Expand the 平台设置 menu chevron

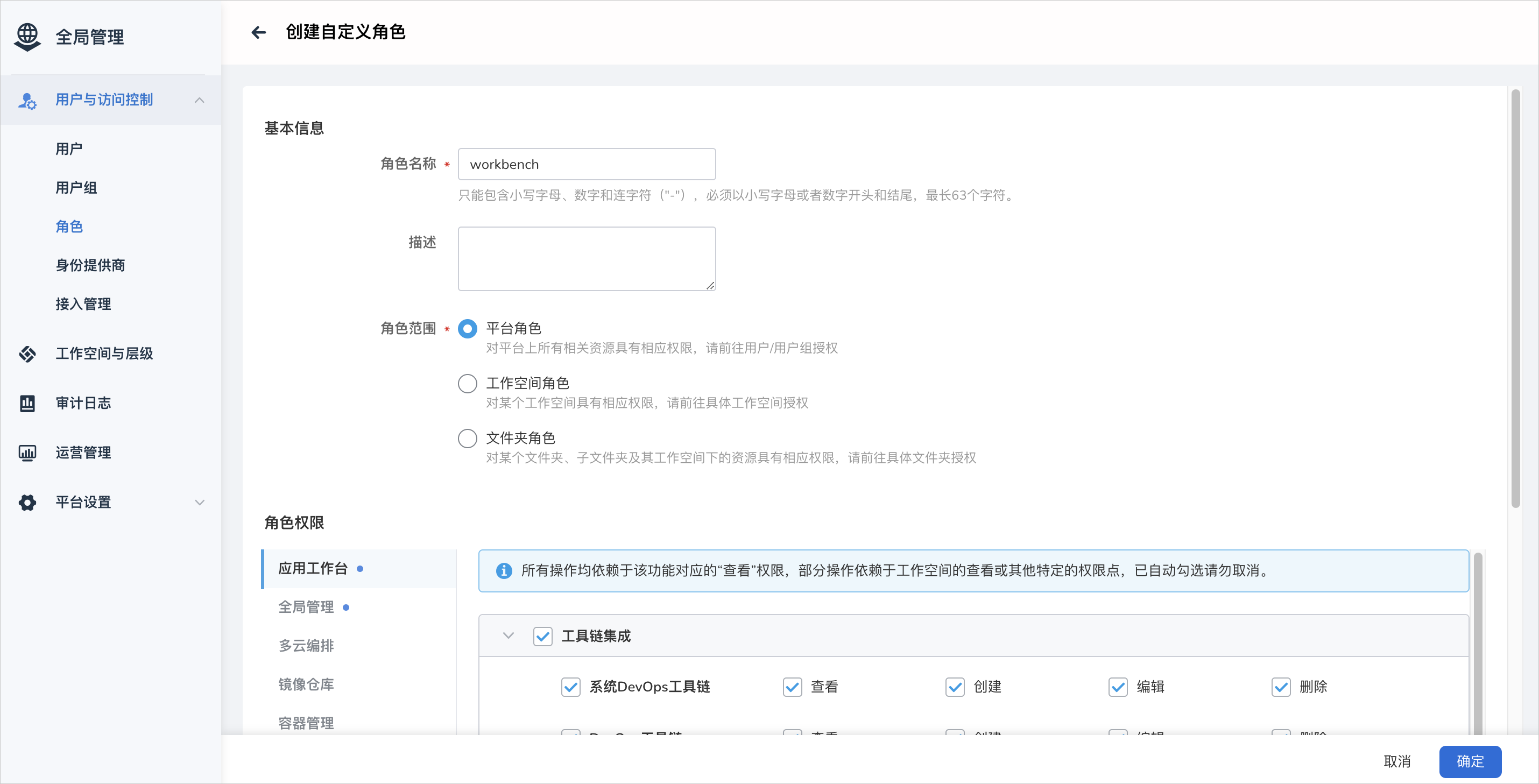200,503
